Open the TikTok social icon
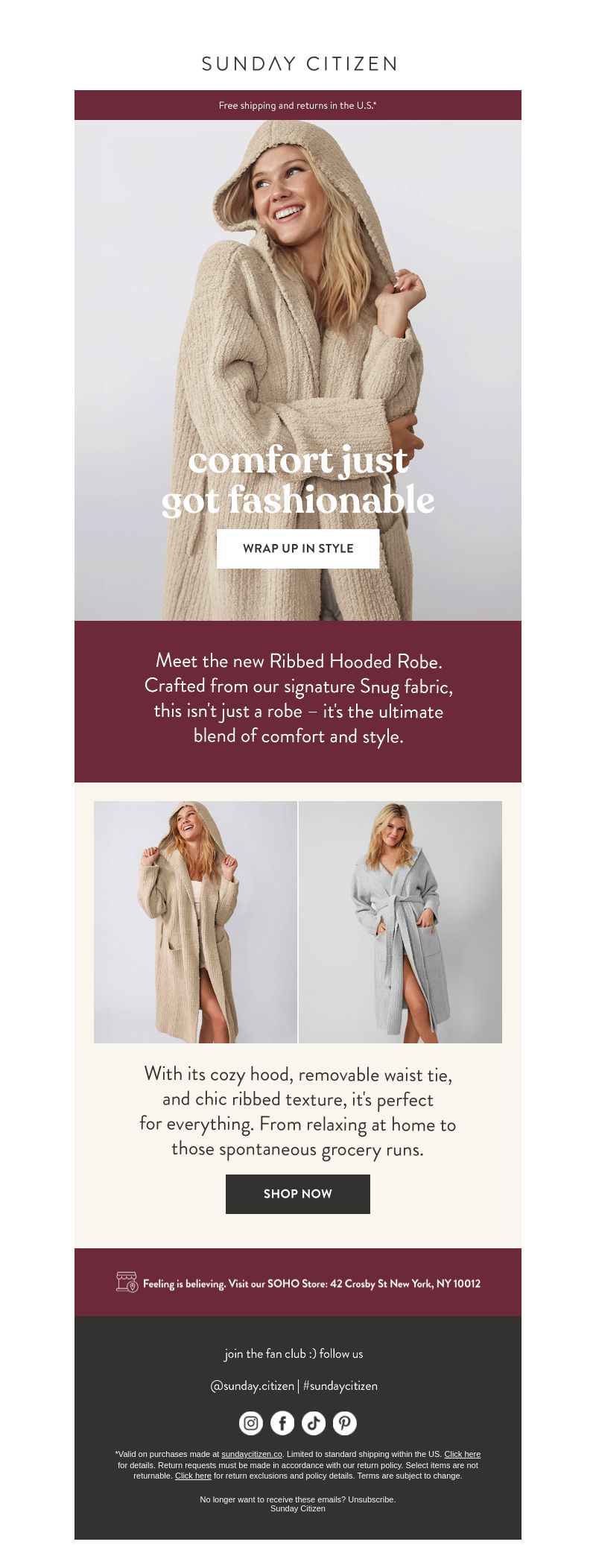The height and width of the screenshot is (1568, 596). 314,1423
